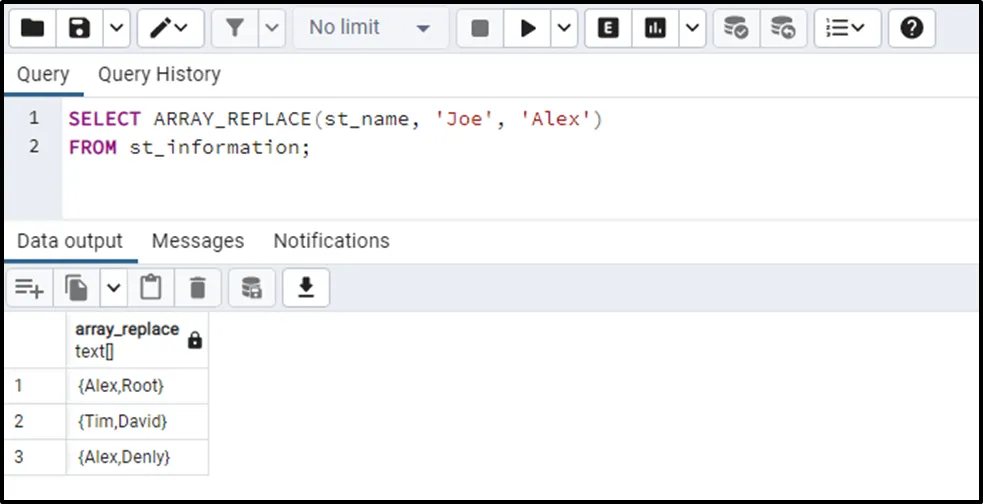
Task: Click the Open File folder icon
Action: coord(32,28)
